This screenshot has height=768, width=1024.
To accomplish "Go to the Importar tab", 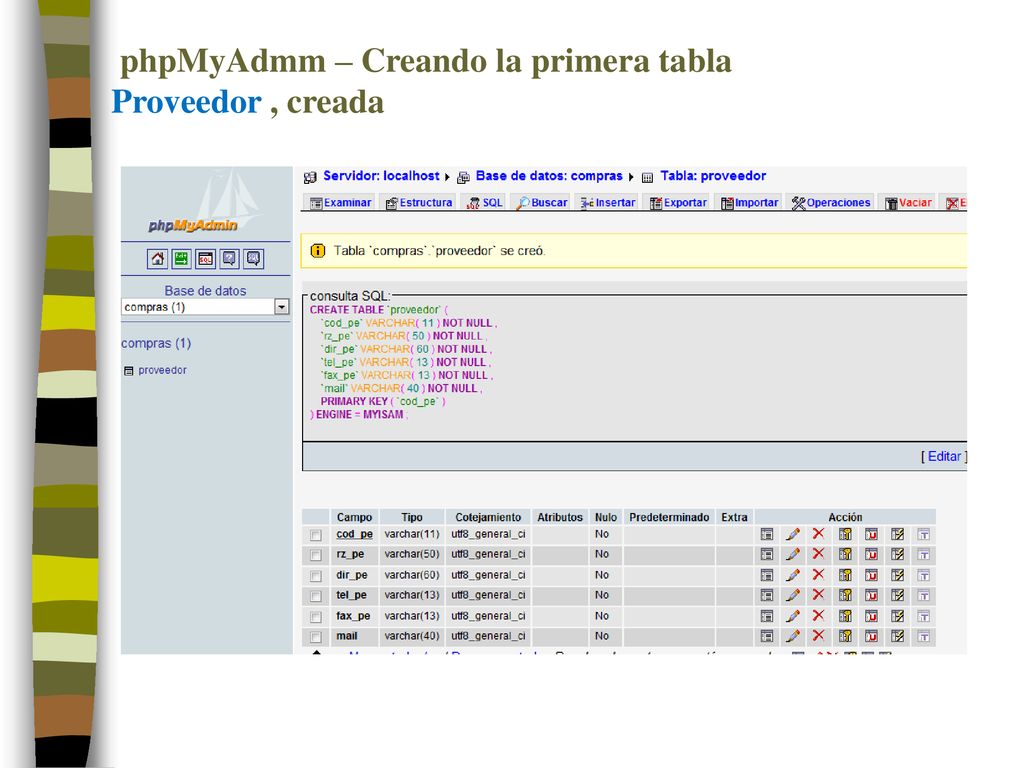I will coord(750,203).
